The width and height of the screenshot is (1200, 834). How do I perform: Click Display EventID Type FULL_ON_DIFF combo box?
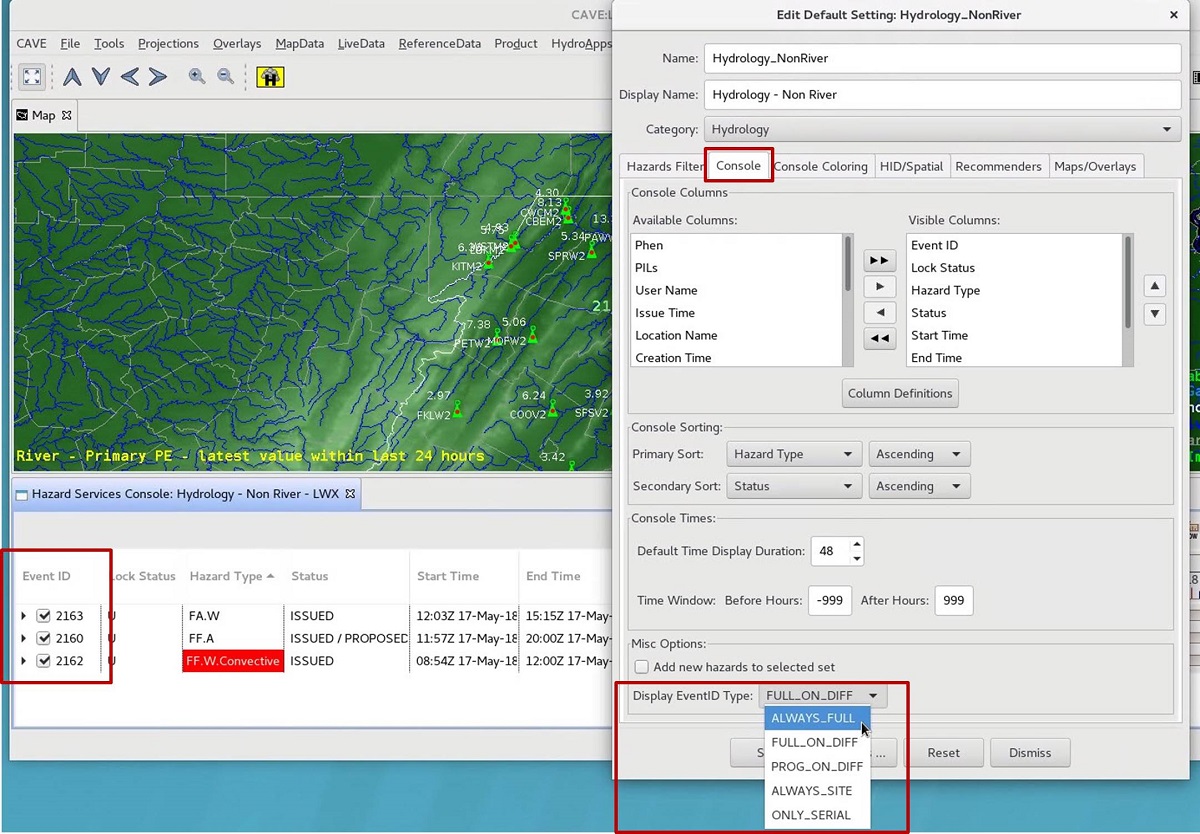(823, 695)
